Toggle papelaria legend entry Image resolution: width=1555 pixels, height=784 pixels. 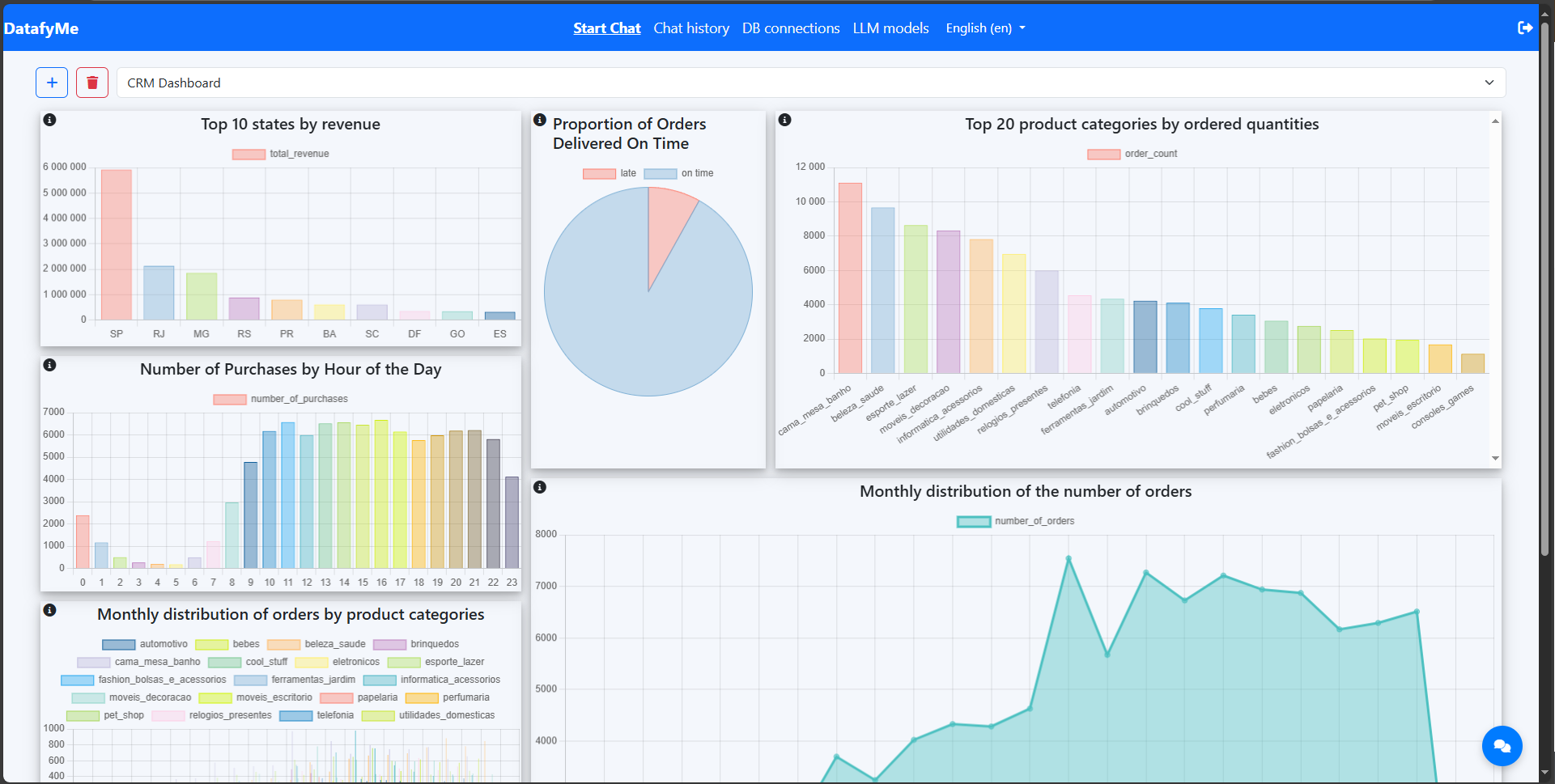(359, 697)
